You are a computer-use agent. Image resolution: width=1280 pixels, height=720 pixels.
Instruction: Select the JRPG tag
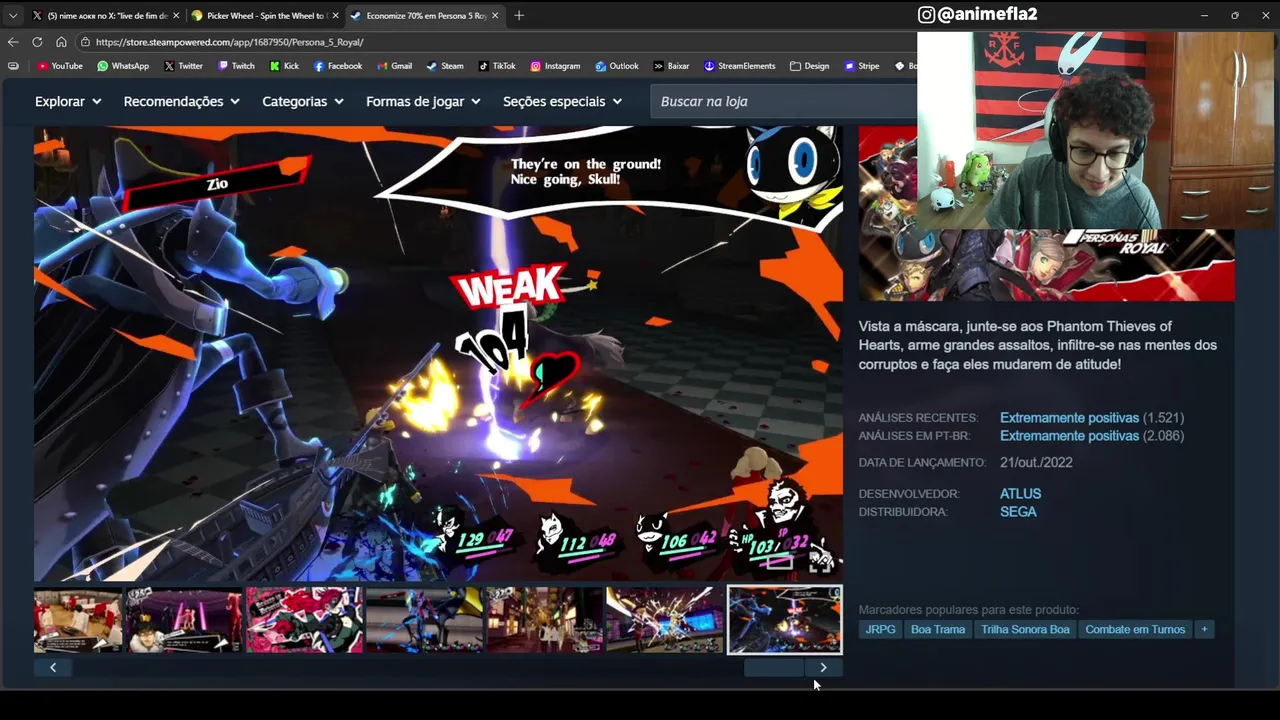click(x=880, y=629)
